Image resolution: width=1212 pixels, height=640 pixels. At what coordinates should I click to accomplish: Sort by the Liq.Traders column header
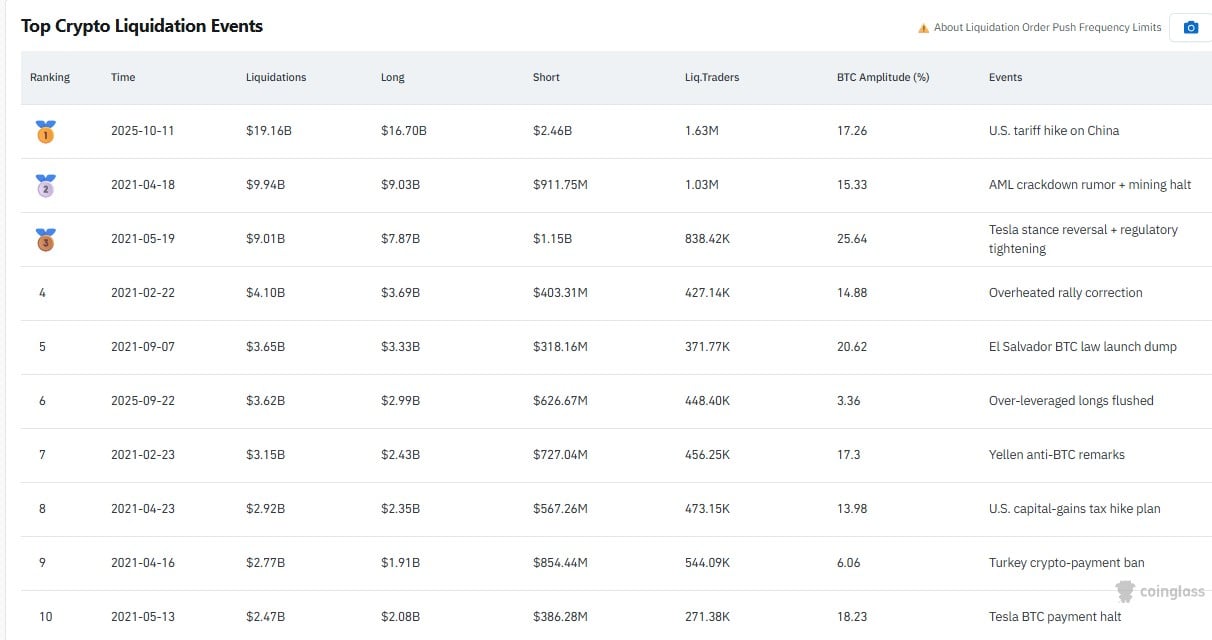pyautogui.click(x=712, y=77)
